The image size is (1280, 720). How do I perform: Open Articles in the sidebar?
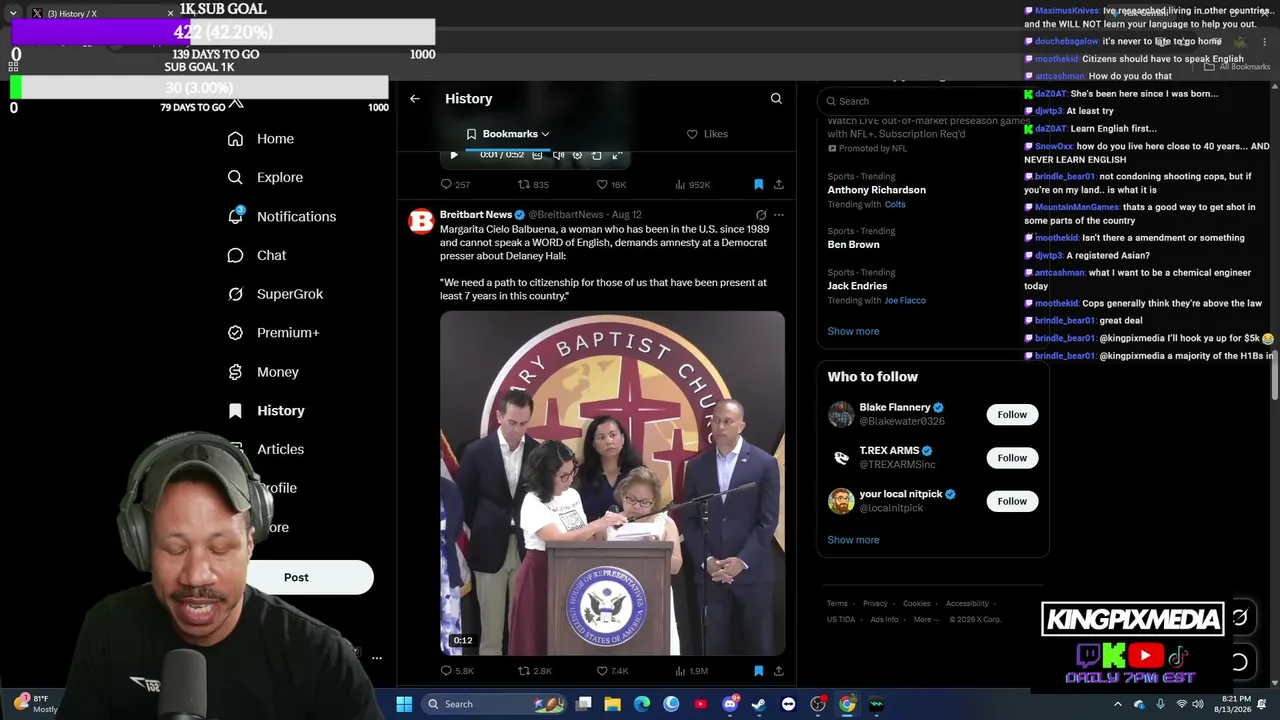click(x=265, y=450)
